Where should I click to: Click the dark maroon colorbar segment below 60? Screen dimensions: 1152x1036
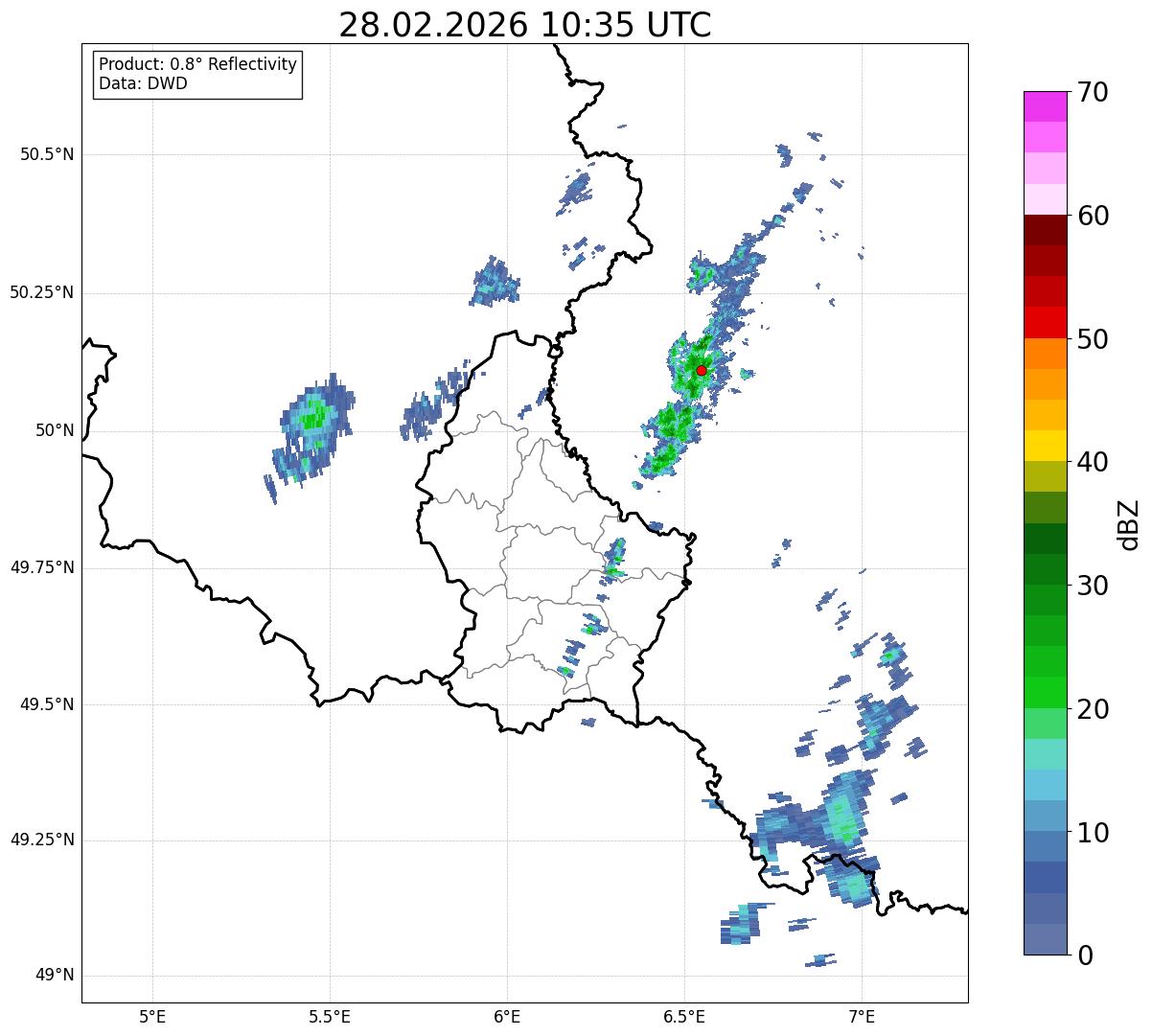tap(1045, 230)
